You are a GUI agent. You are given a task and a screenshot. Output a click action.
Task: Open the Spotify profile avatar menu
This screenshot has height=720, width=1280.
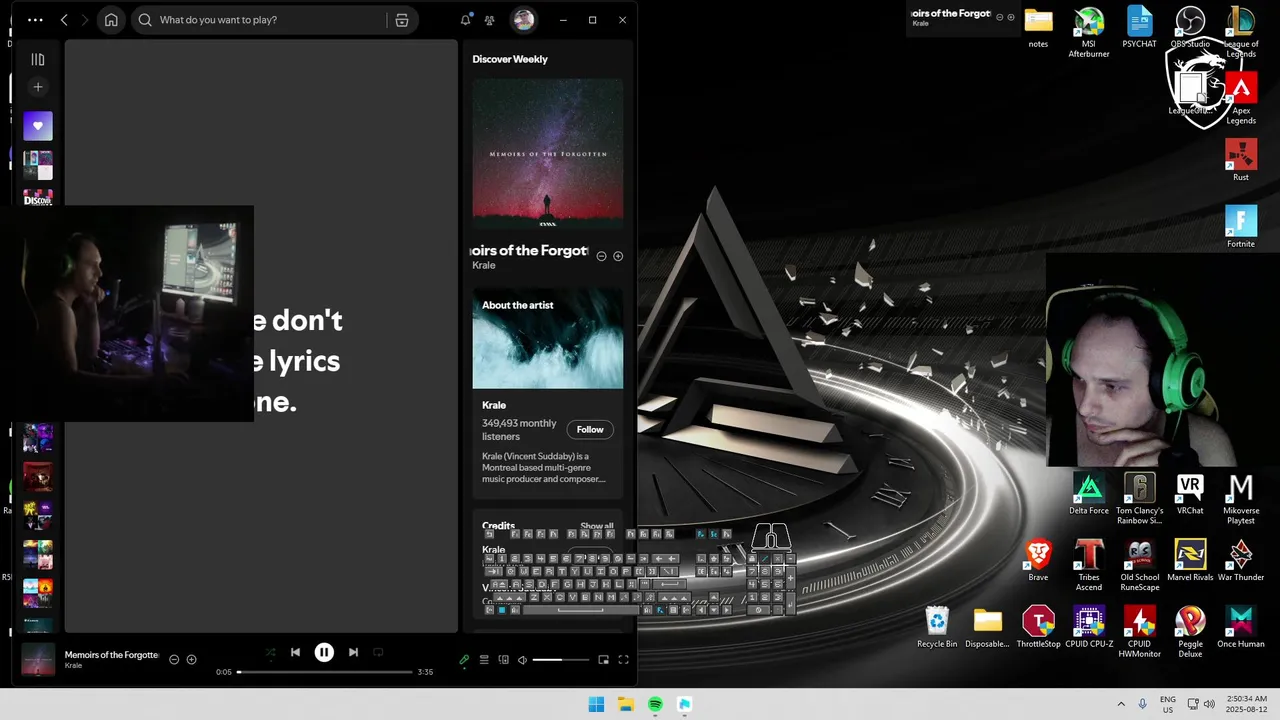(x=524, y=20)
